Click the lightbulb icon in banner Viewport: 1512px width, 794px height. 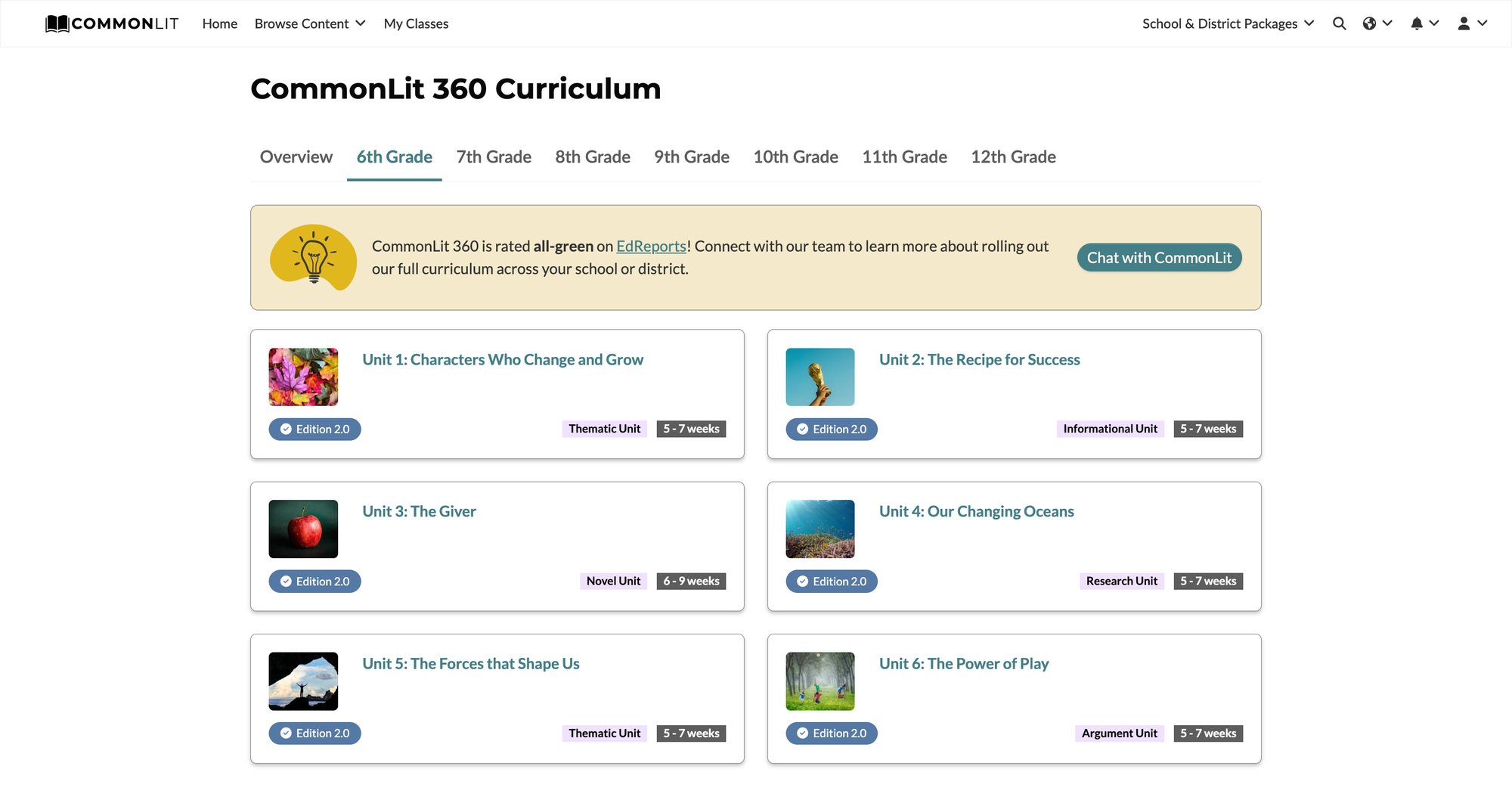pyautogui.click(x=313, y=257)
